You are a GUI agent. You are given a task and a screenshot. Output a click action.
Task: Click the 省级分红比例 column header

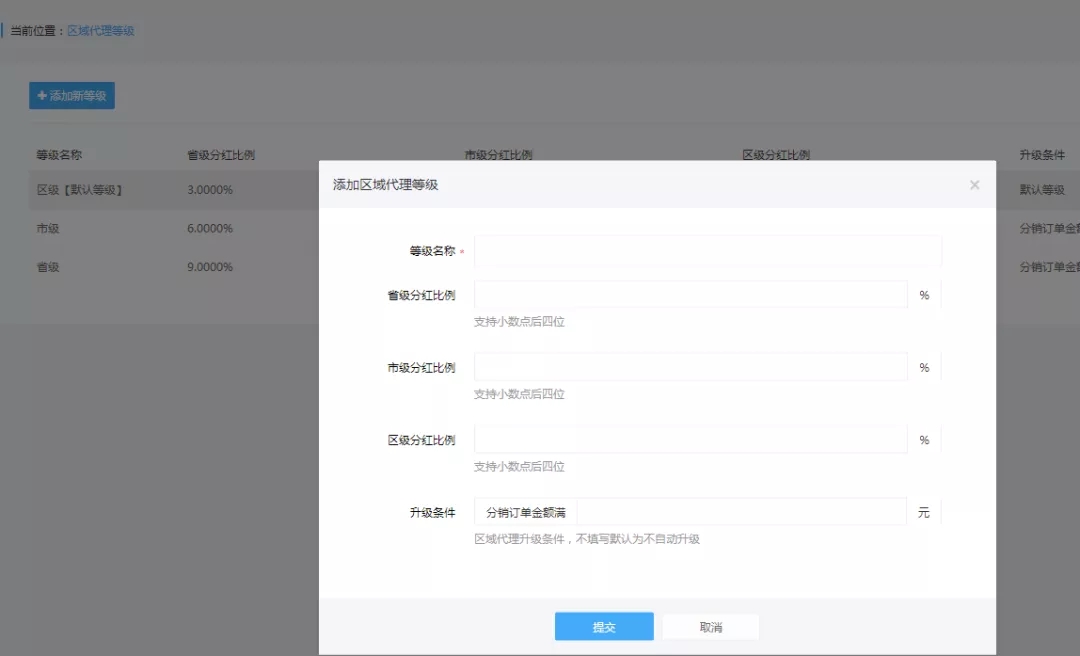click(x=221, y=155)
